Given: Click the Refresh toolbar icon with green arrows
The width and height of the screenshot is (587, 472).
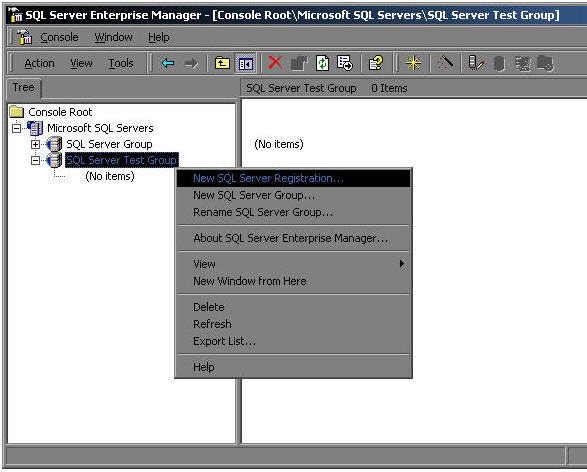Looking at the screenshot, I should (322, 63).
